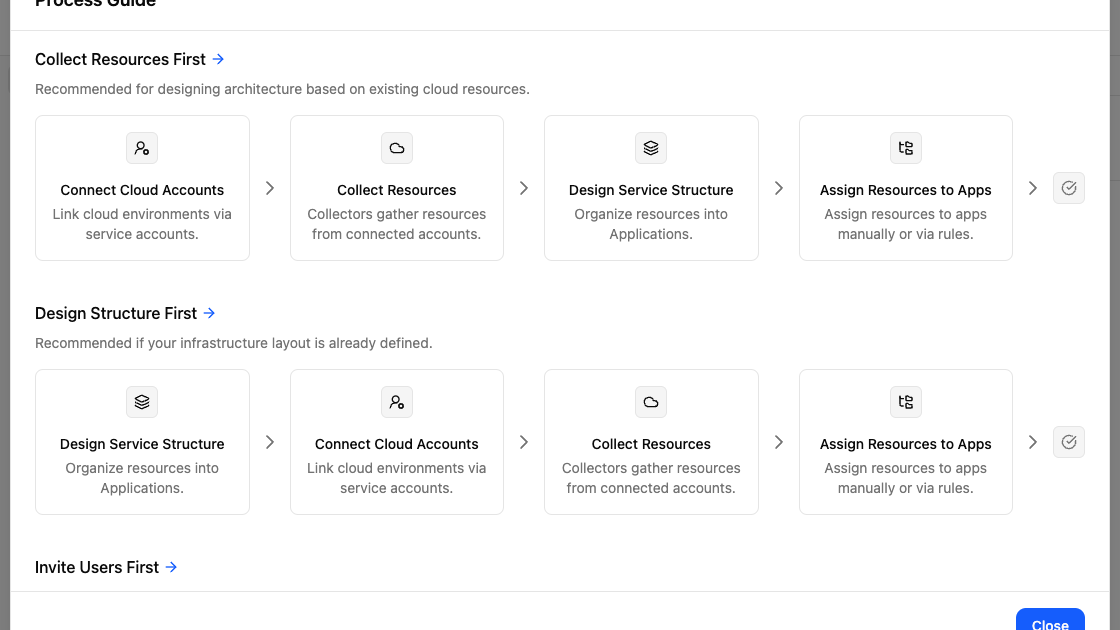The height and width of the screenshot is (630, 1120).
Task: Click the second row's Connect Cloud Accounts card title
Action: [x=397, y=444]
